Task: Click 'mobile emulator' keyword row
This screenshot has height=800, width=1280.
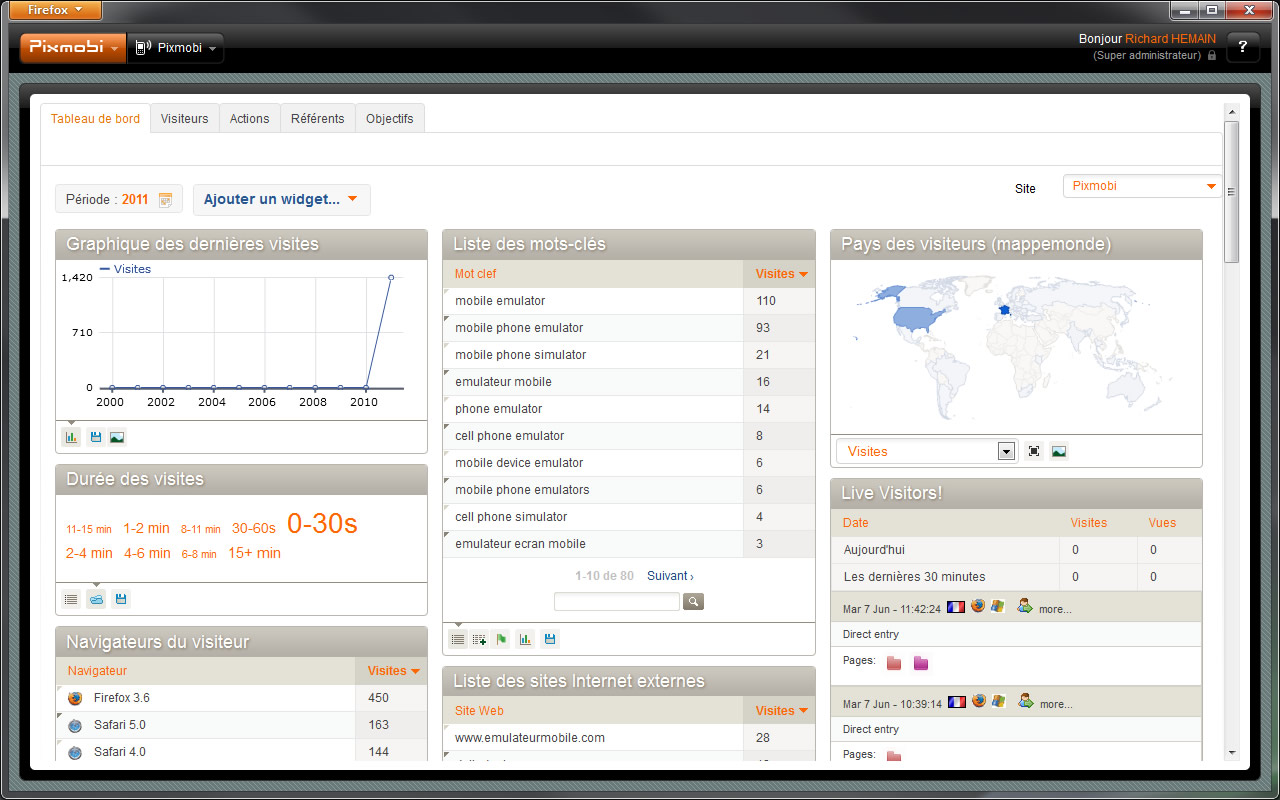Action: [x=629, y=301]
